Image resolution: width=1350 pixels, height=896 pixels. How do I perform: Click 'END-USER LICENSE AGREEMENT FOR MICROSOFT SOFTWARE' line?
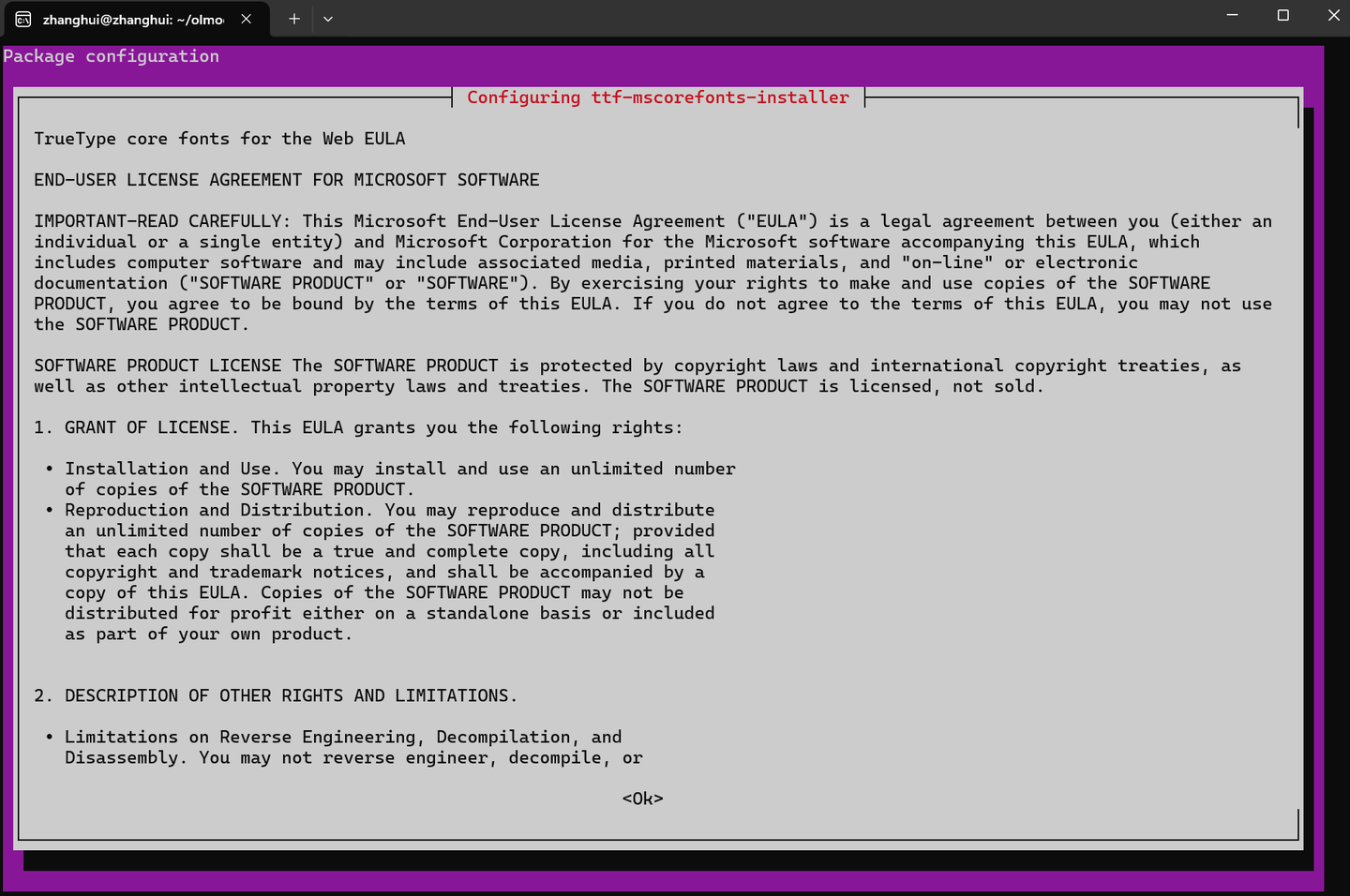click(287, 180)
